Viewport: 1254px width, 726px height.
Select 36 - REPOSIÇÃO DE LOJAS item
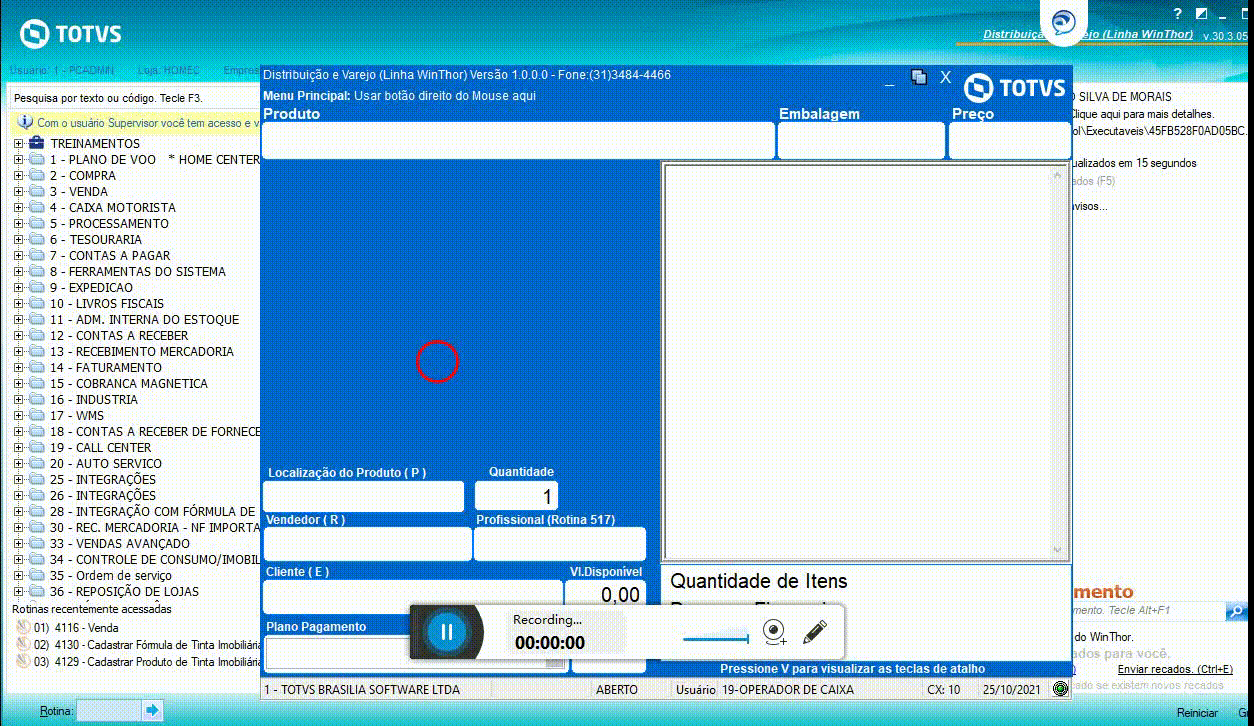pyautogui.click(x=124, y=591)
